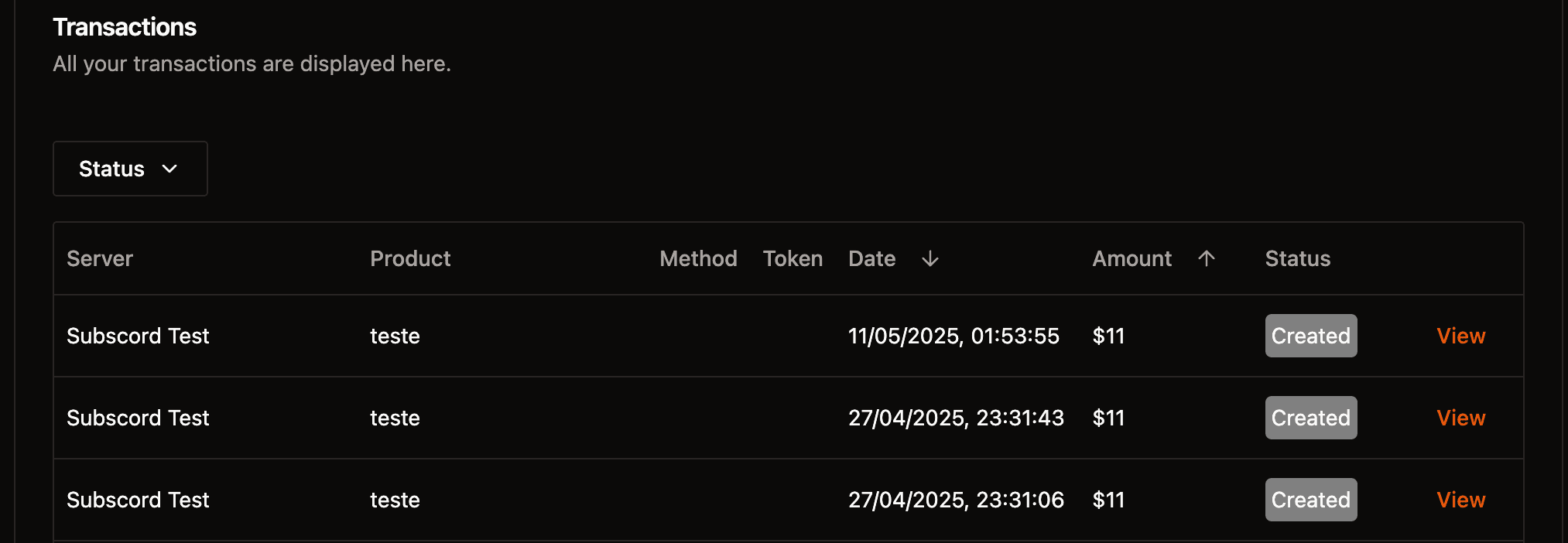View the 11/05/2025 transaction

tap(1461, 336)
